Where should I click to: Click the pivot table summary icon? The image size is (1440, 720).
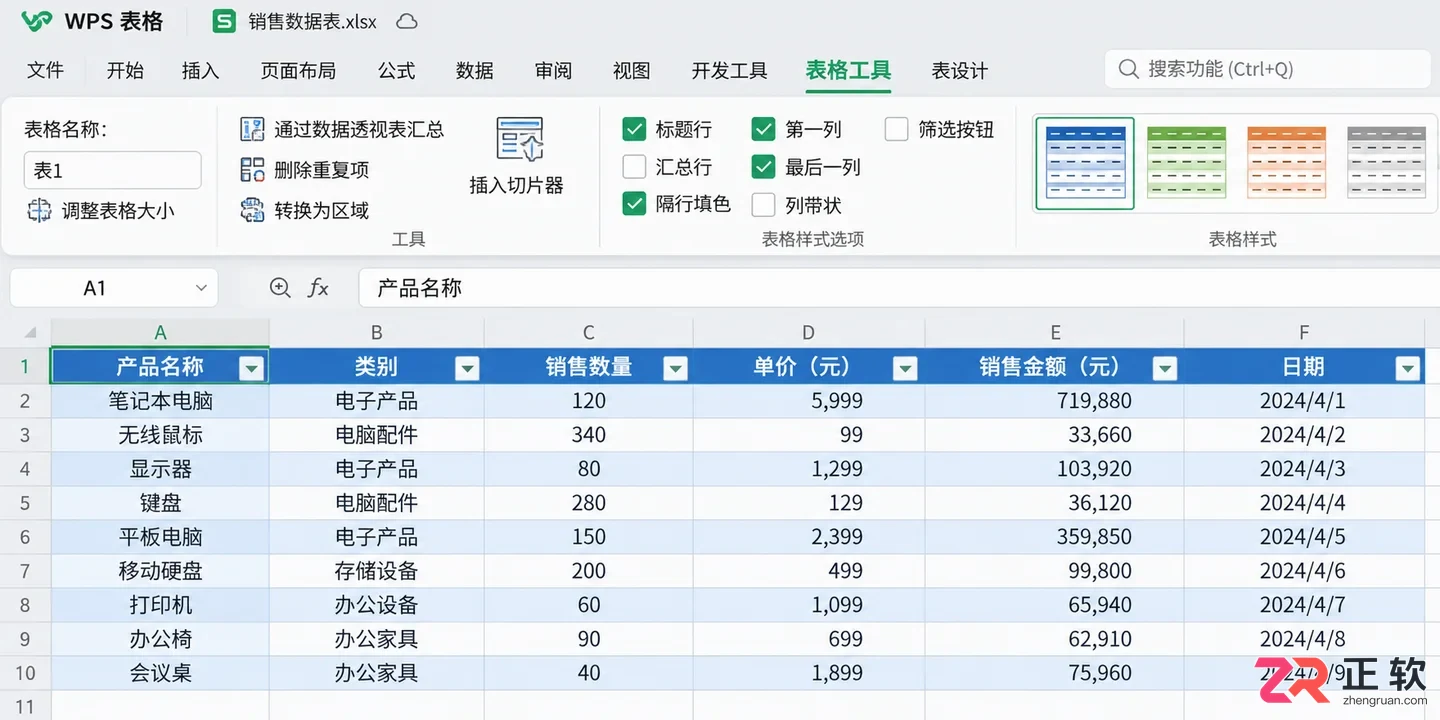[x=252, y=129]
